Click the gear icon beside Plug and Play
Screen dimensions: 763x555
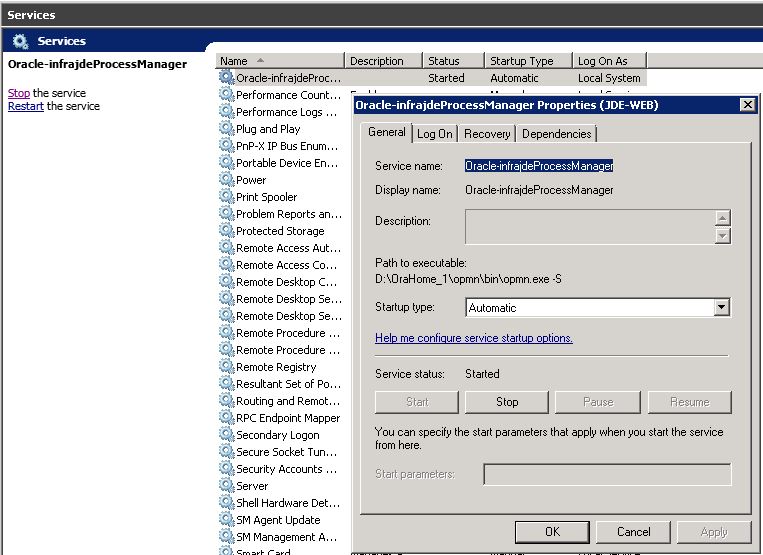[226, 128]
